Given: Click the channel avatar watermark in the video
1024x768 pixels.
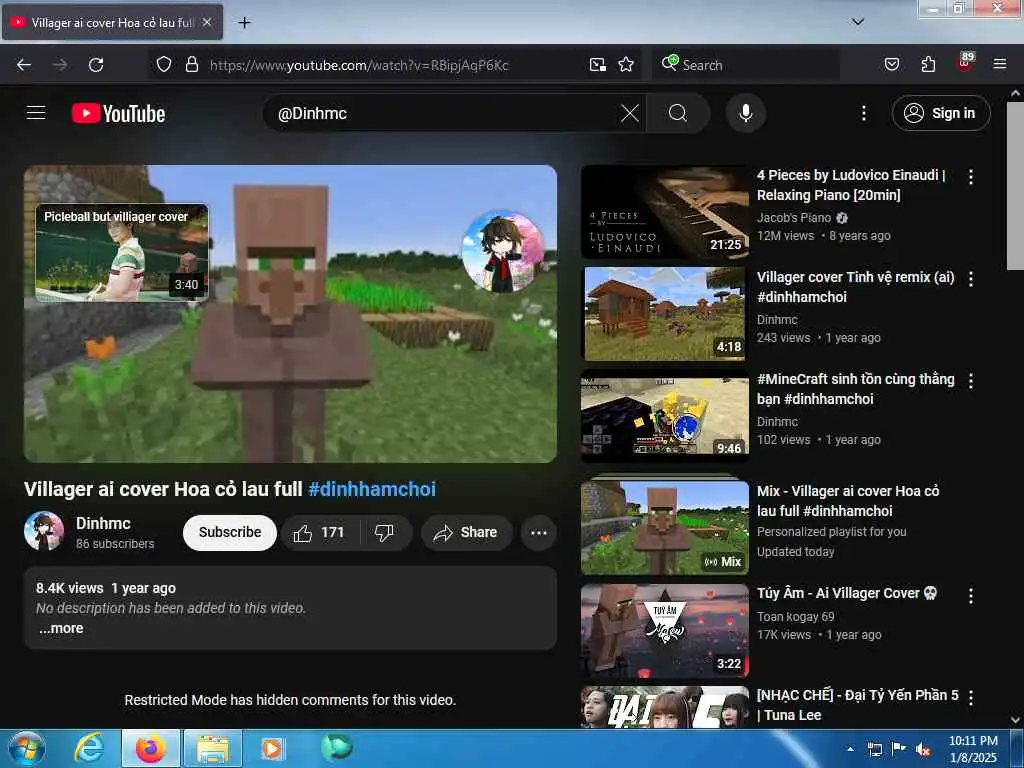Looking at the screenshot, I should click(502, 251).
